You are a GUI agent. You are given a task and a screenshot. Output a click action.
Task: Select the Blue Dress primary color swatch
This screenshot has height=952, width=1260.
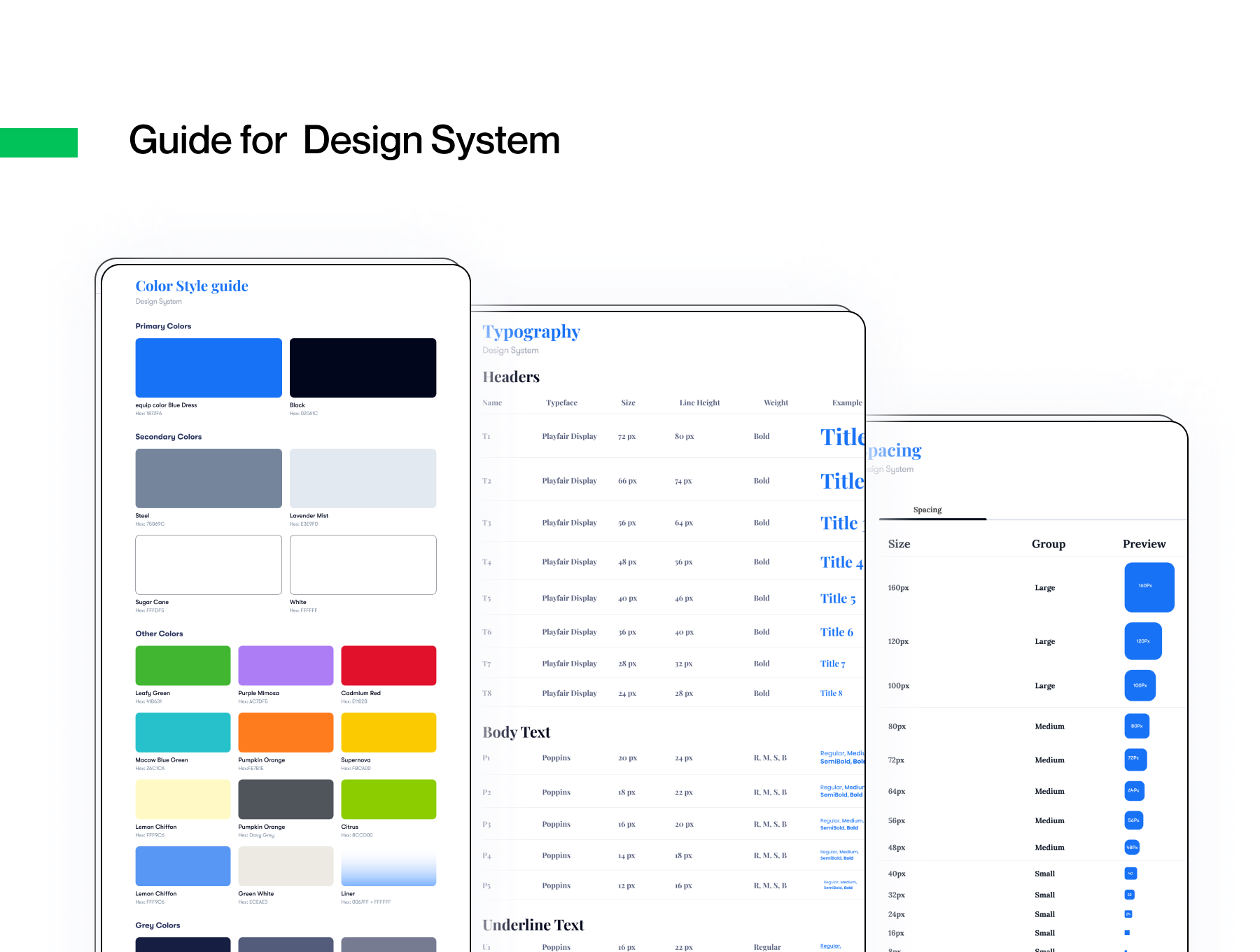pos(209,367)
